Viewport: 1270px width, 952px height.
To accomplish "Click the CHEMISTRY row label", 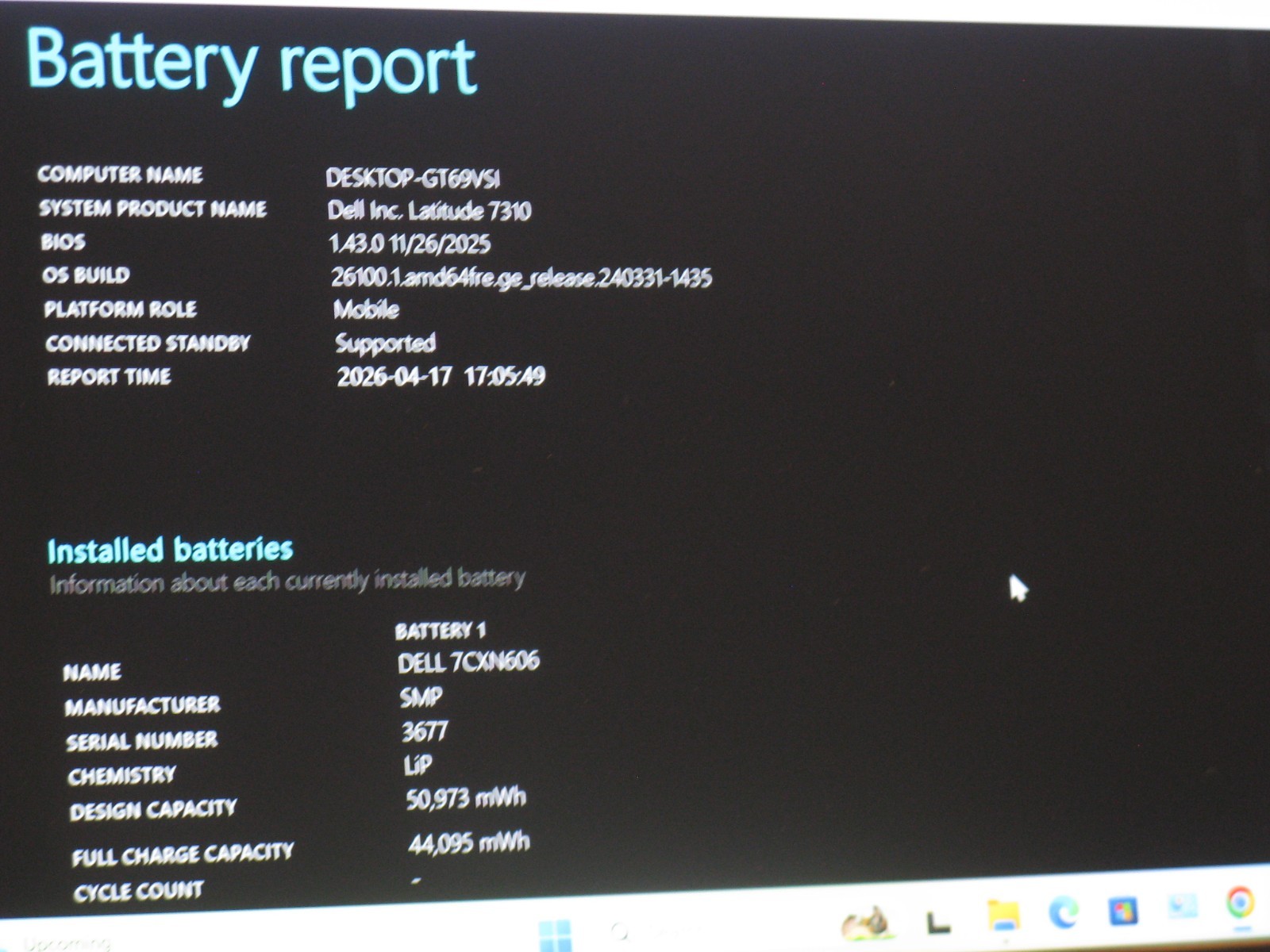I will pos(122,775).
